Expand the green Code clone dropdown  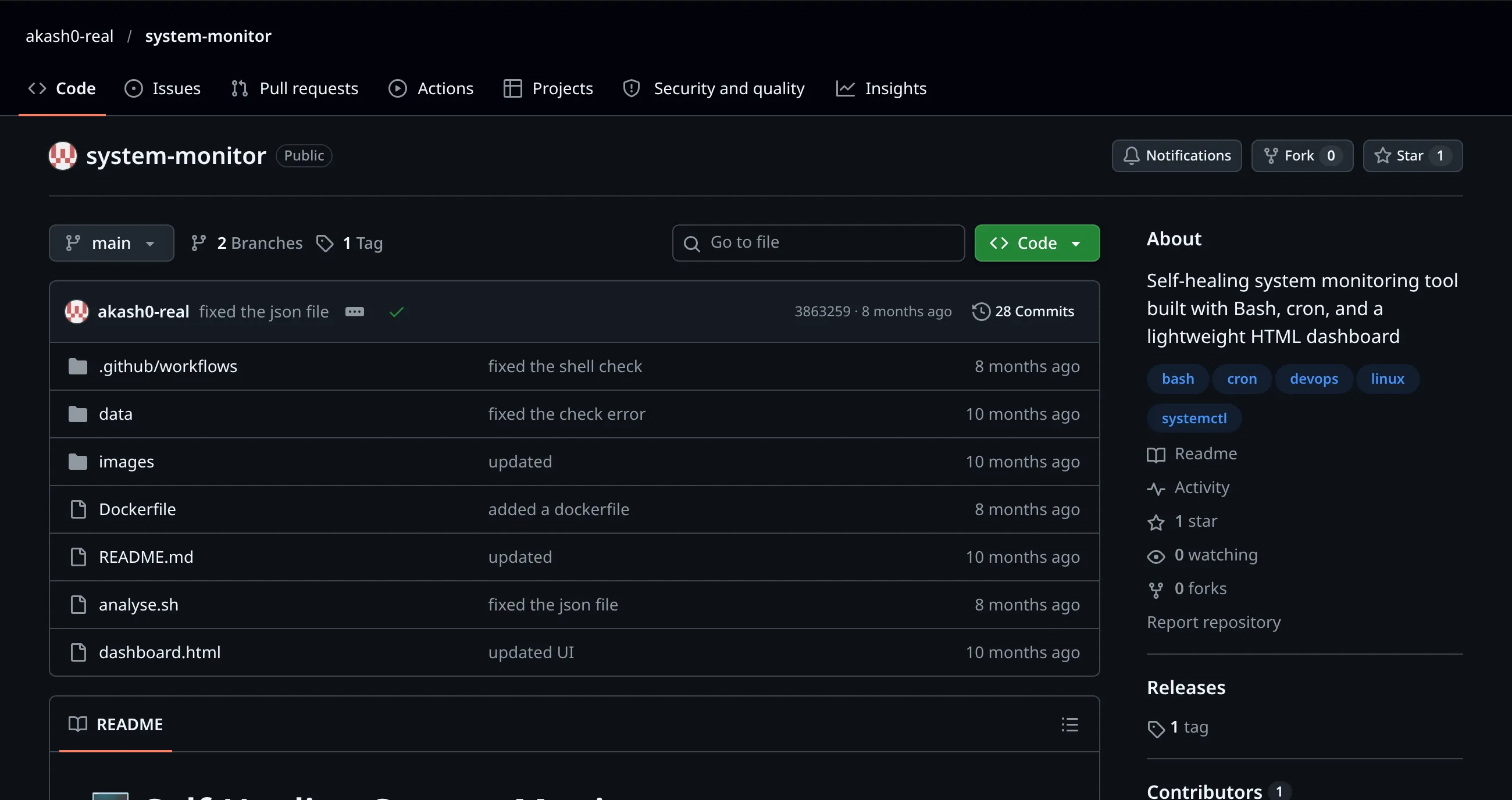(x=1036, y=243)
